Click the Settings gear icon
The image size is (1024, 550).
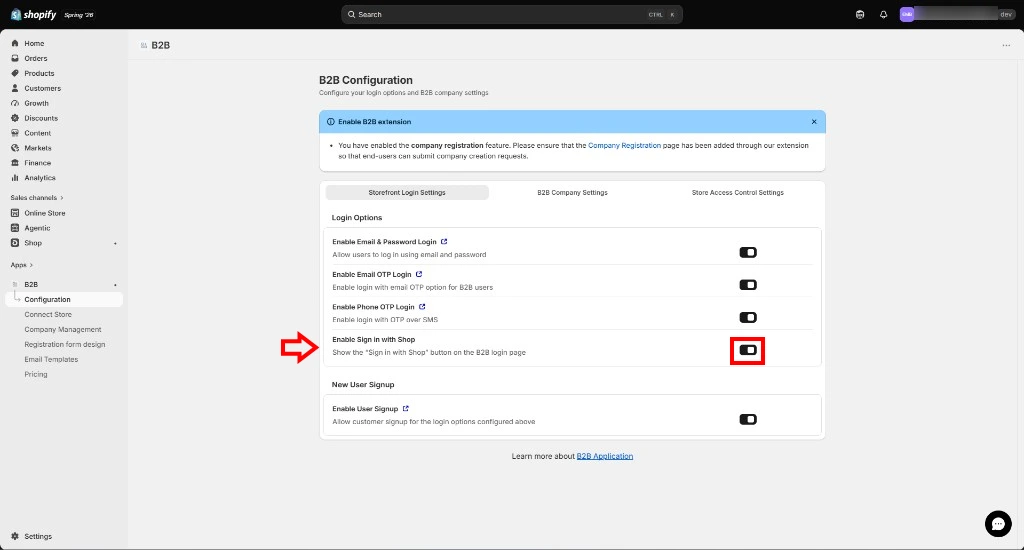(15, 536)
